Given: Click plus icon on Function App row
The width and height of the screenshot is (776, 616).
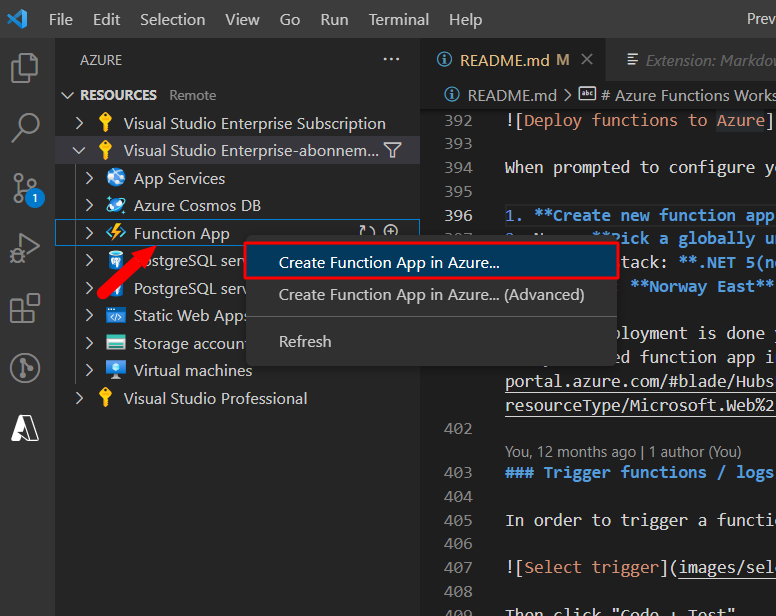Looking at the screenshot, I should (391, 231).
